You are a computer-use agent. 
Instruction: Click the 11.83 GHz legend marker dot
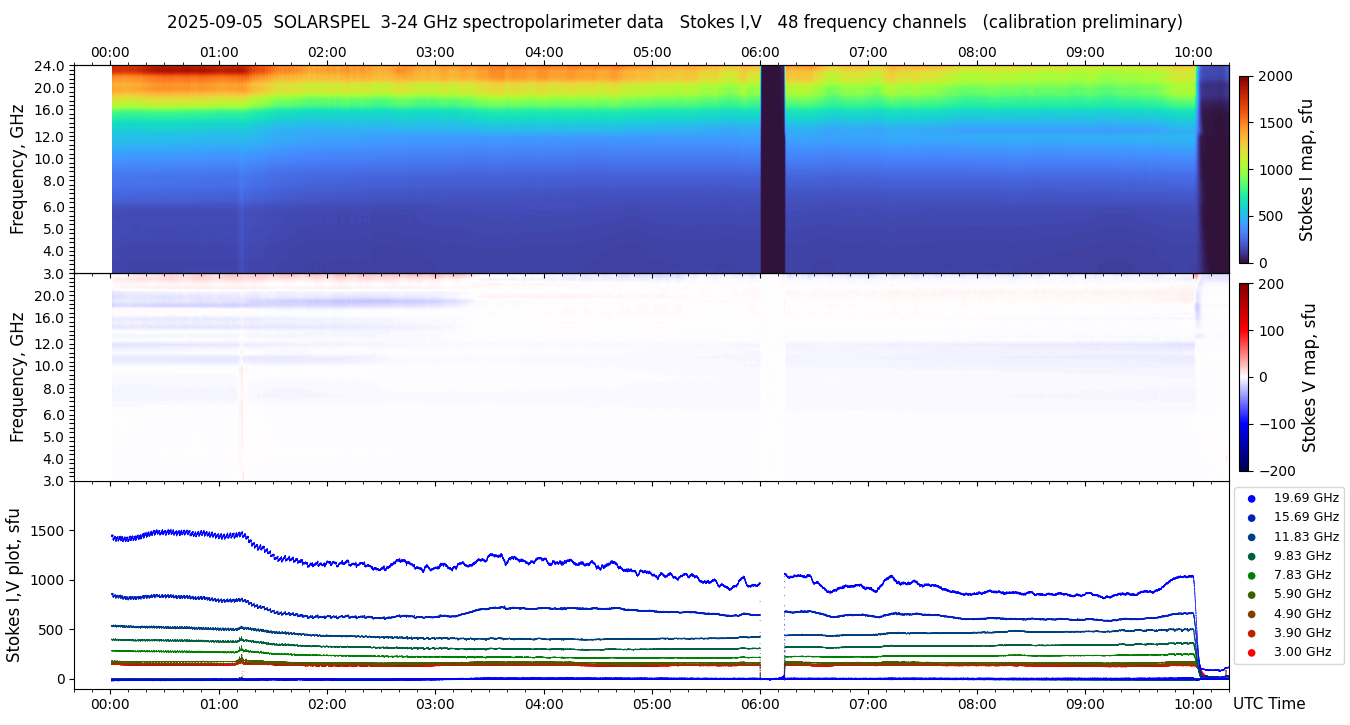(x=1251, y=537)
